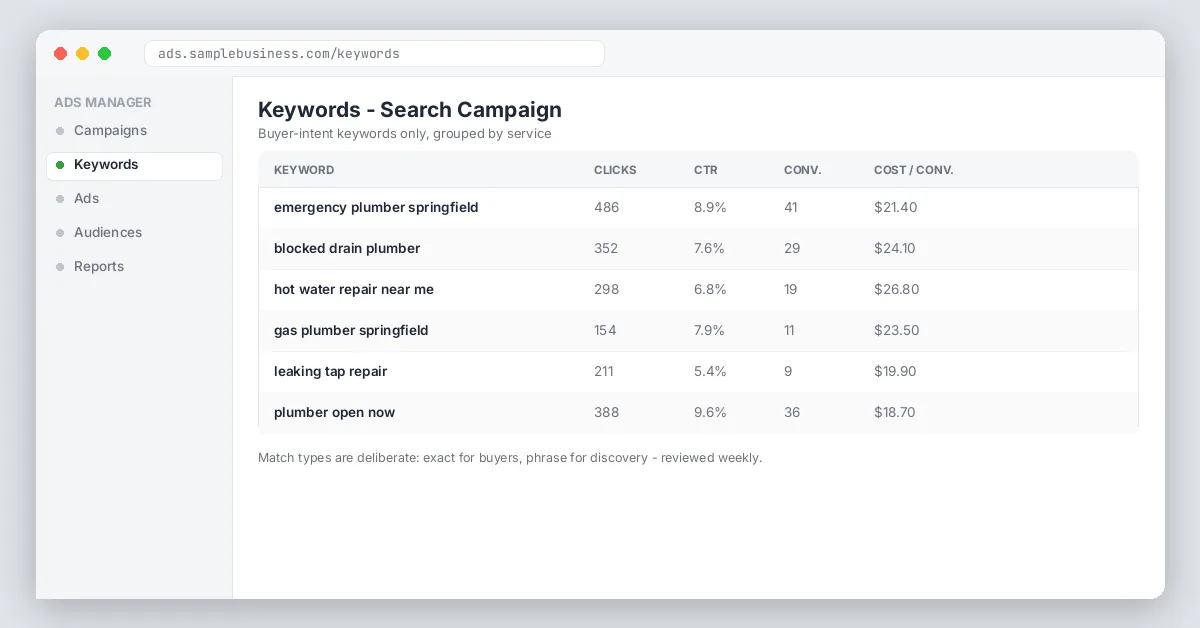
Task: Select the Keywords sidebar item
Action: (x=134, y=165)
